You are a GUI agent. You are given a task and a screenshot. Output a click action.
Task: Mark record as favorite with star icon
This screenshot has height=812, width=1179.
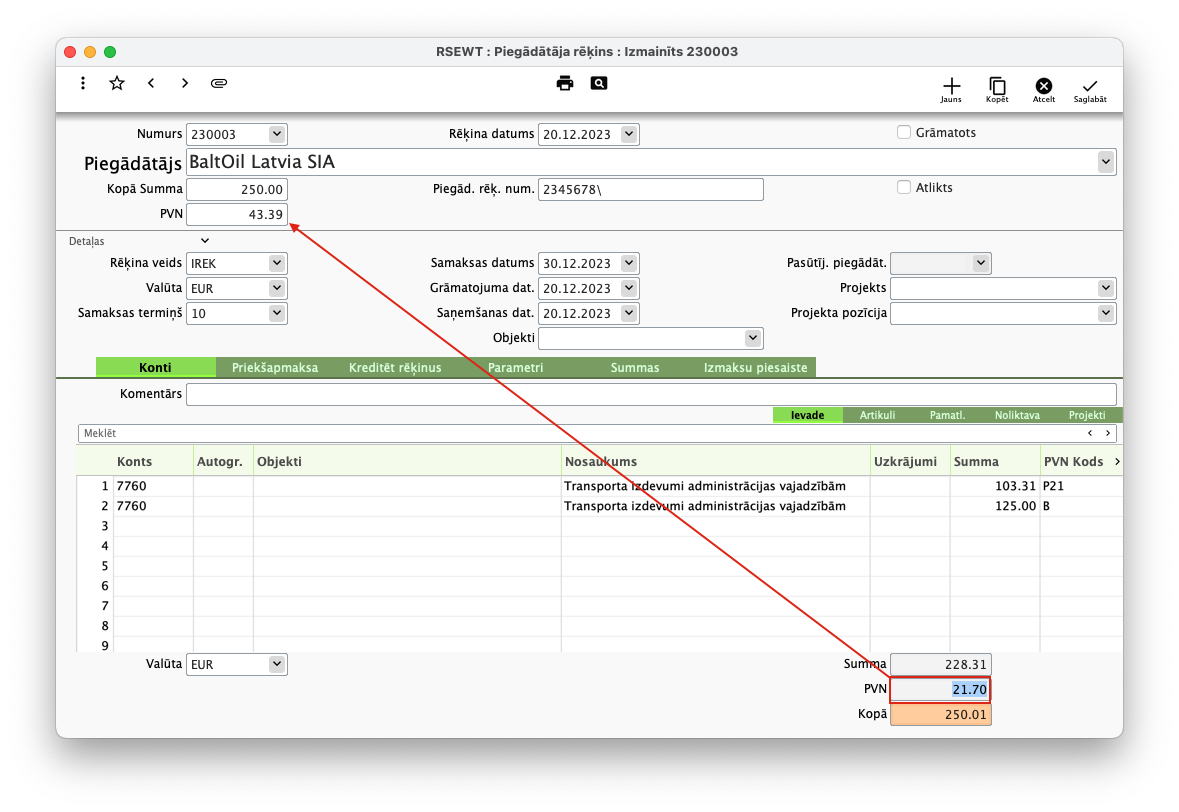coord(117,84)
